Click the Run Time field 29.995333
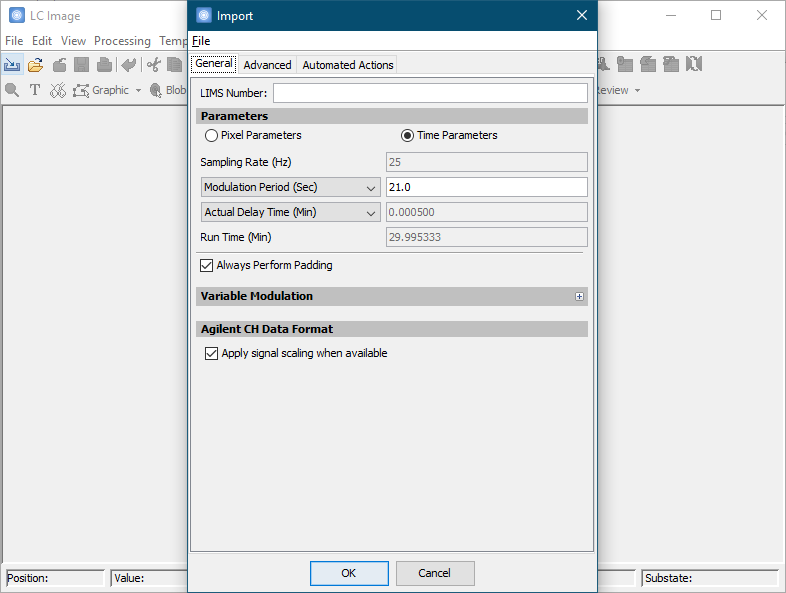This screenshot has width=786, height=593. (487, 237)
